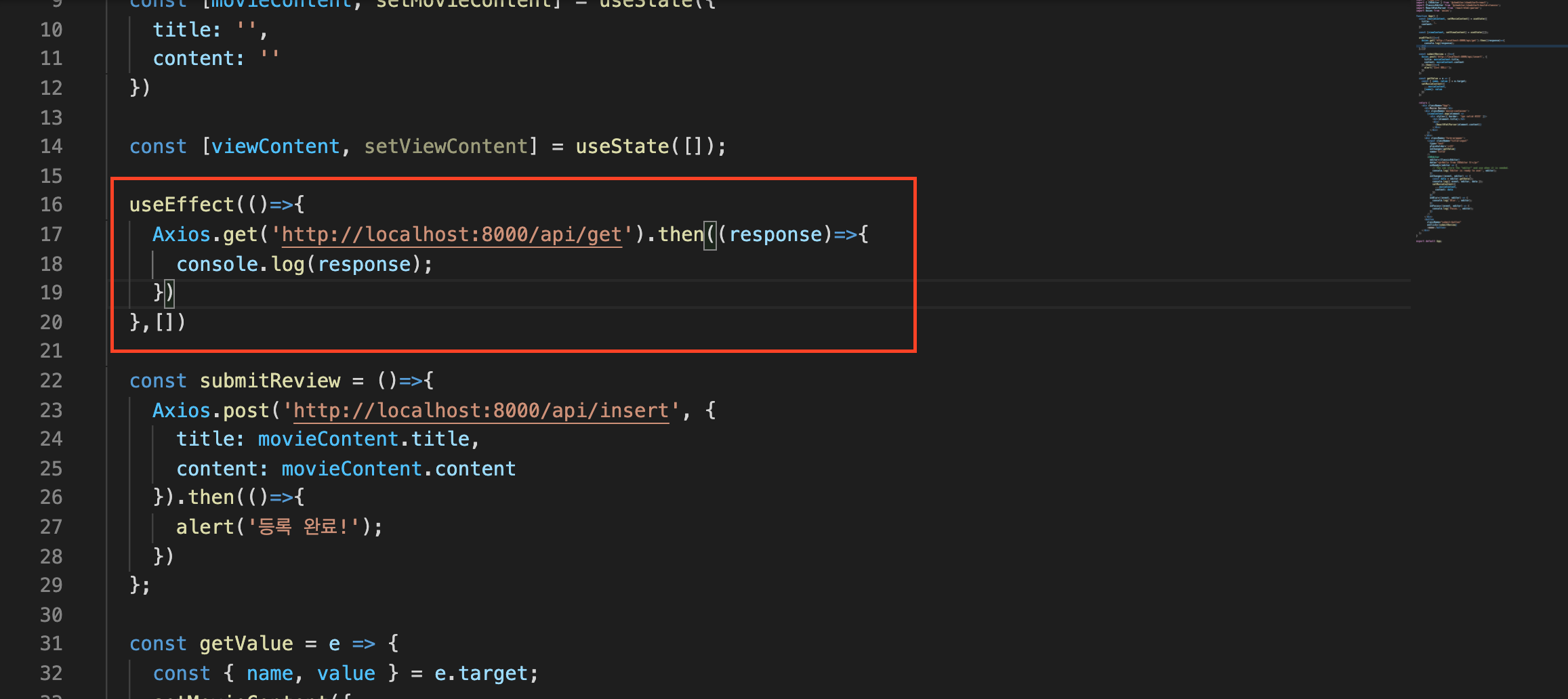Click the title key on line 10
The width and height of the screenshot is (1568, 699).
pyautogui.click(x=182, y=30)
